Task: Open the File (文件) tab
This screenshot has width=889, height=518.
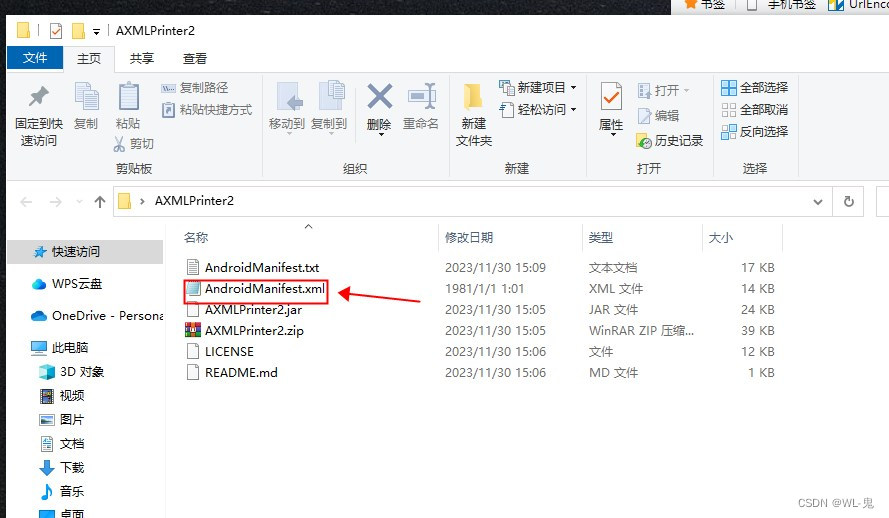Action: click(35, 58)
